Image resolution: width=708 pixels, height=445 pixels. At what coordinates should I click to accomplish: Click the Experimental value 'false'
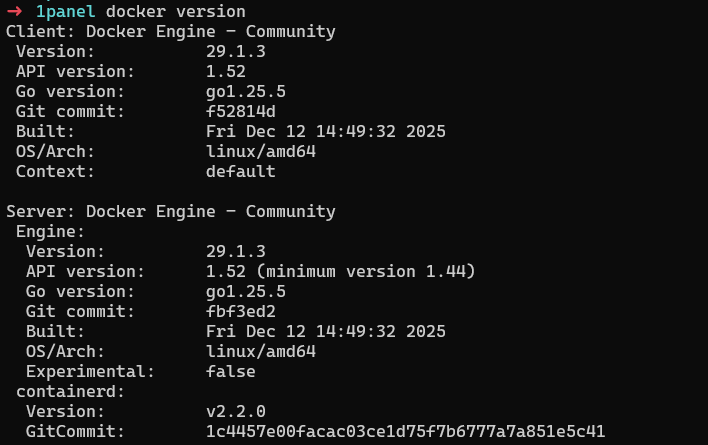[230, 372]
